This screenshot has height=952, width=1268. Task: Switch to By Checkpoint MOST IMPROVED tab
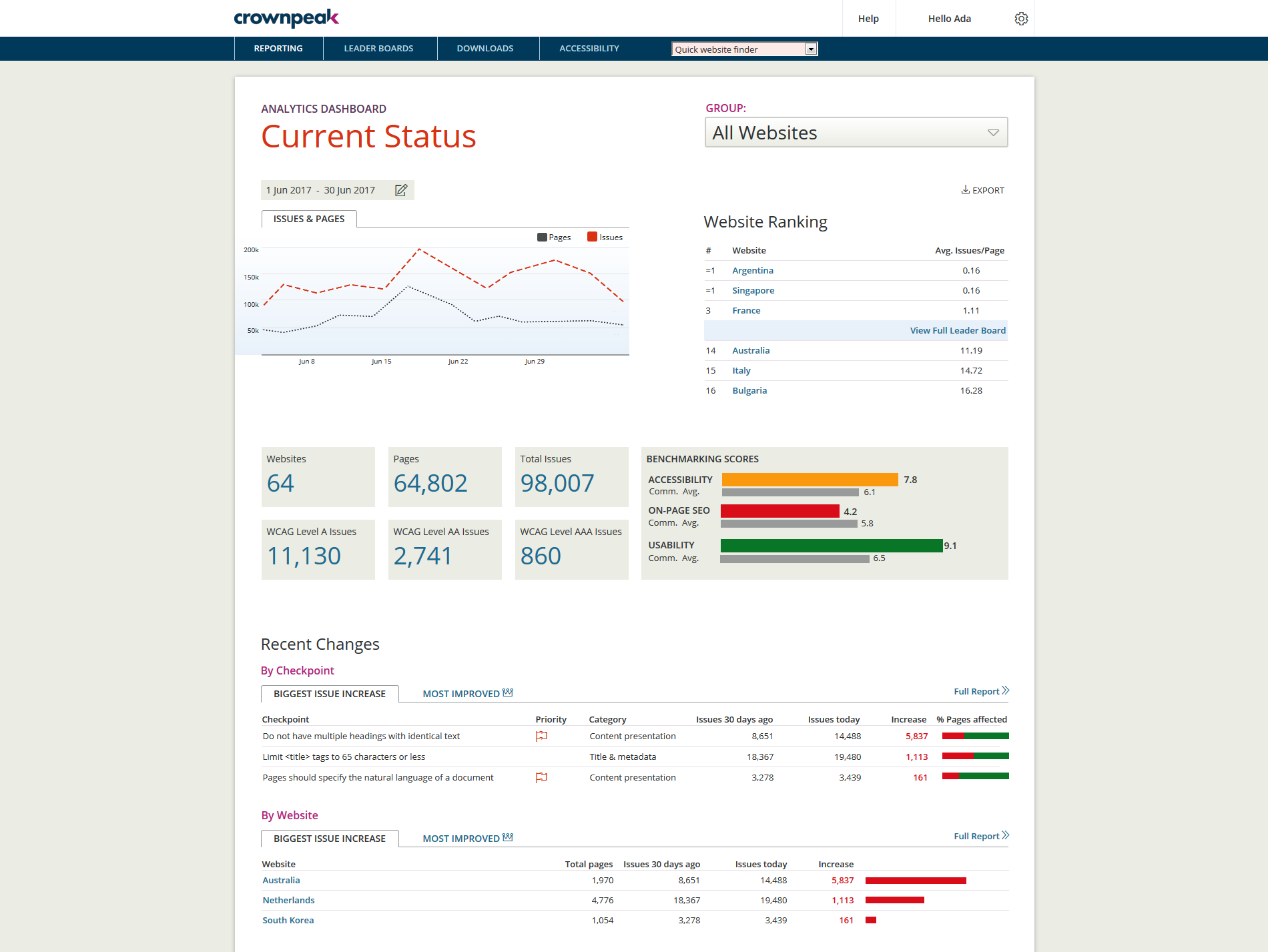pos(467,694)
